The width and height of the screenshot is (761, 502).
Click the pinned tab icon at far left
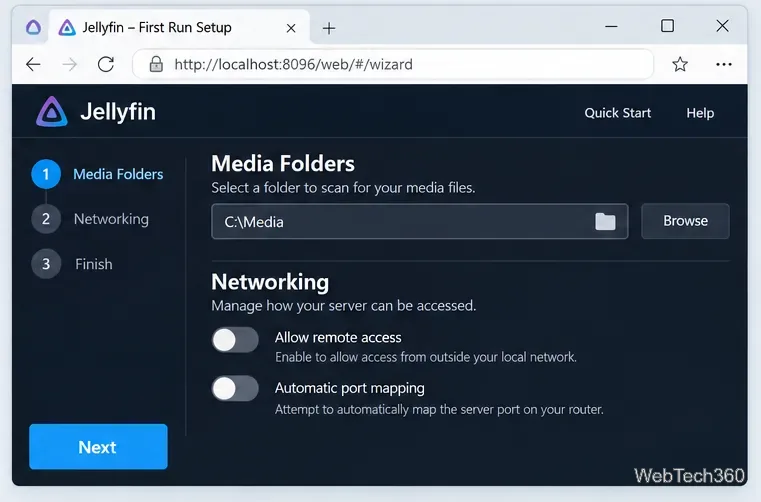pyautogui.click(x=33, y=27)
